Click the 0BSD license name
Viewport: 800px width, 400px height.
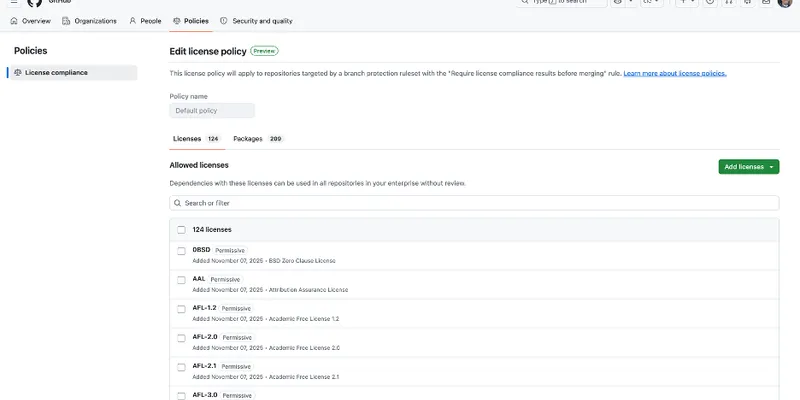point(201,250)
